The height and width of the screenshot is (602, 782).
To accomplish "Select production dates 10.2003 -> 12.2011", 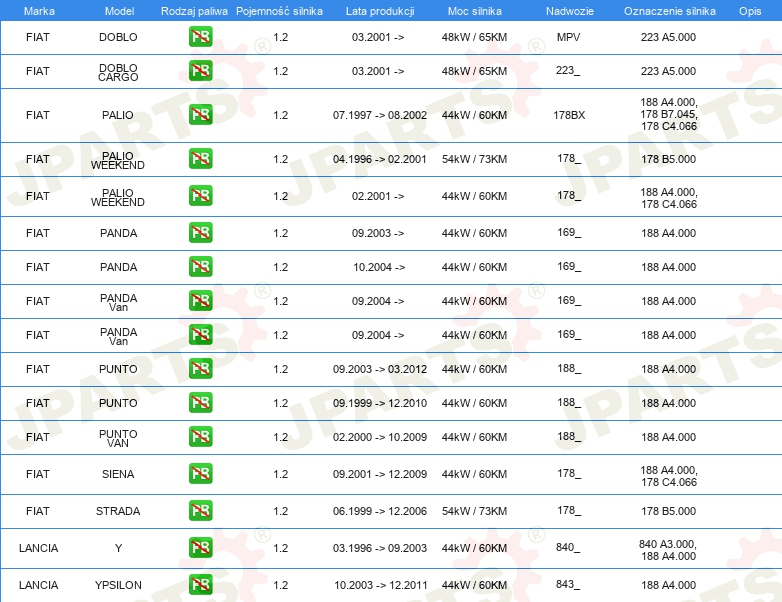I will pos(381,585).
